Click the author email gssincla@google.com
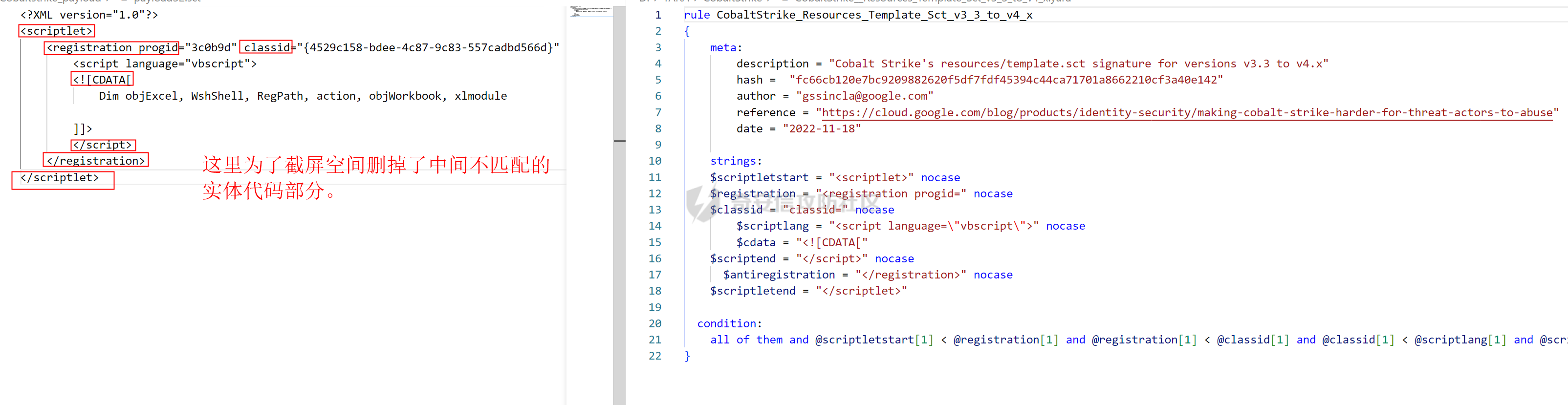 click(x=864, y=96)
